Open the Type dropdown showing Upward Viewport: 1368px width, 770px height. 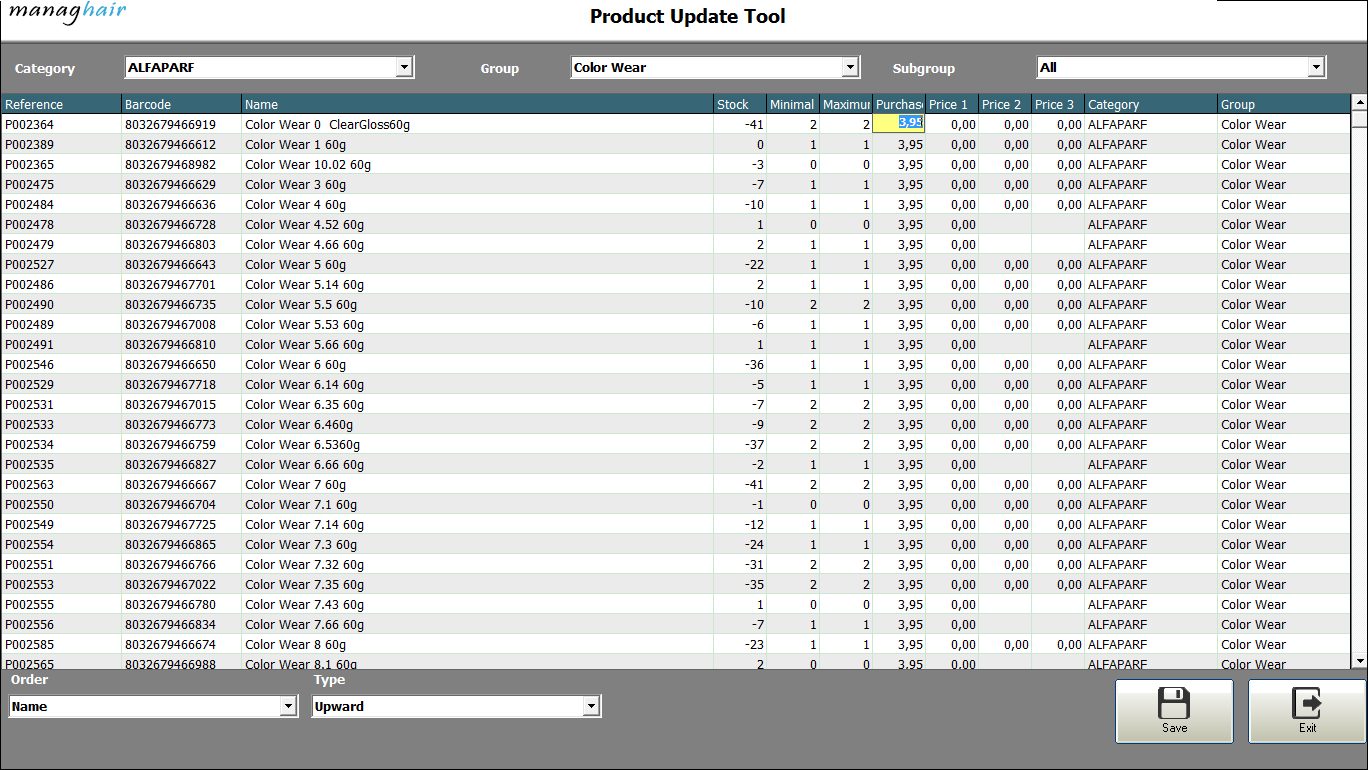pyautogui.click(x=591, y=706)
